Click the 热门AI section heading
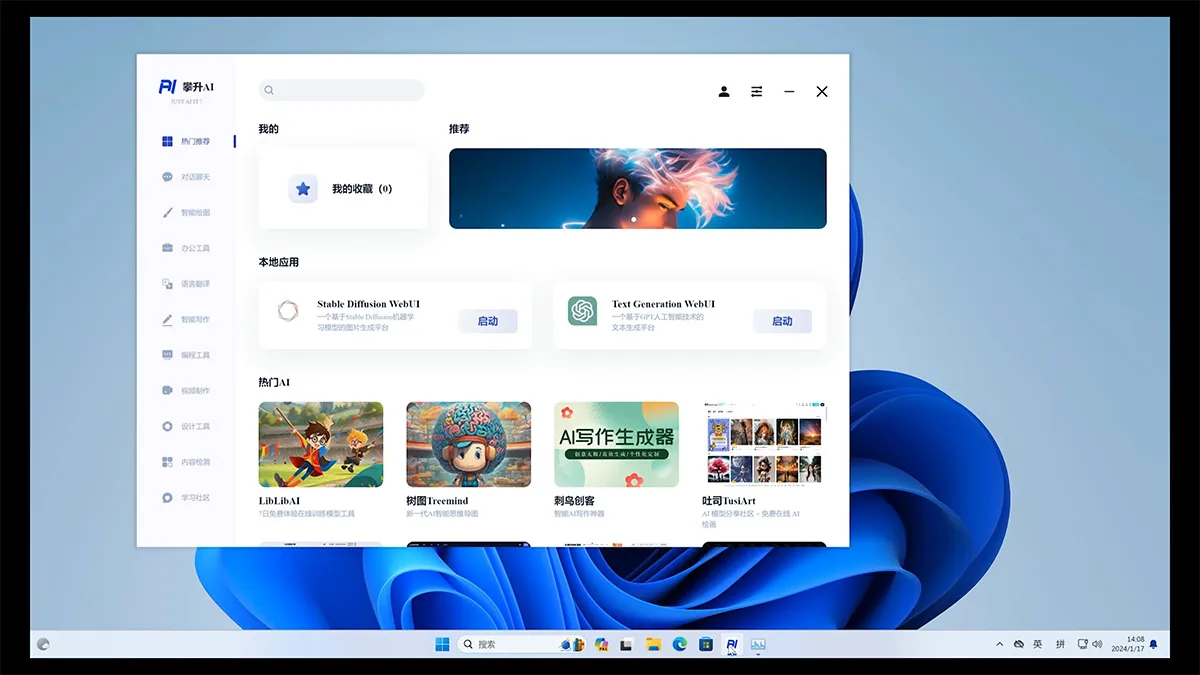The width and height of the screenshot is (1200, 675). pyautogui.click(x=275, y=382)
